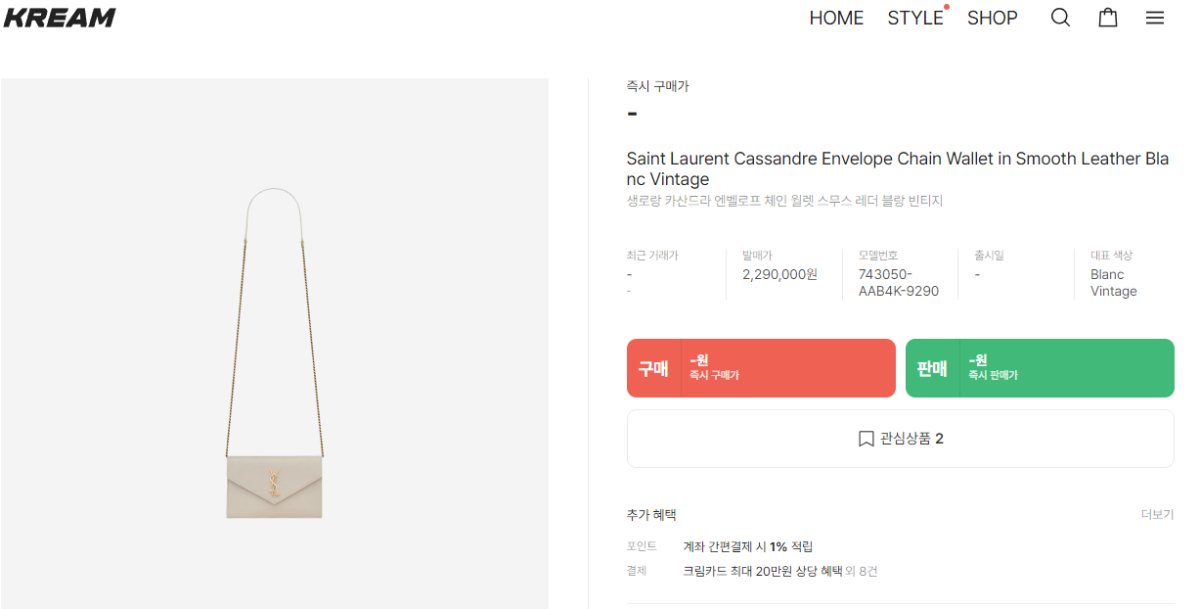Click the KREAM logo
Viewport: 1200px width, 609px height.
(x=60, y=18)
